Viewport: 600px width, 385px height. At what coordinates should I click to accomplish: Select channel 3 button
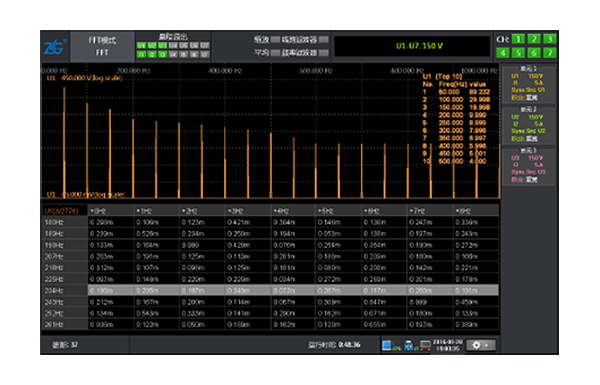(x=549, y=39)
